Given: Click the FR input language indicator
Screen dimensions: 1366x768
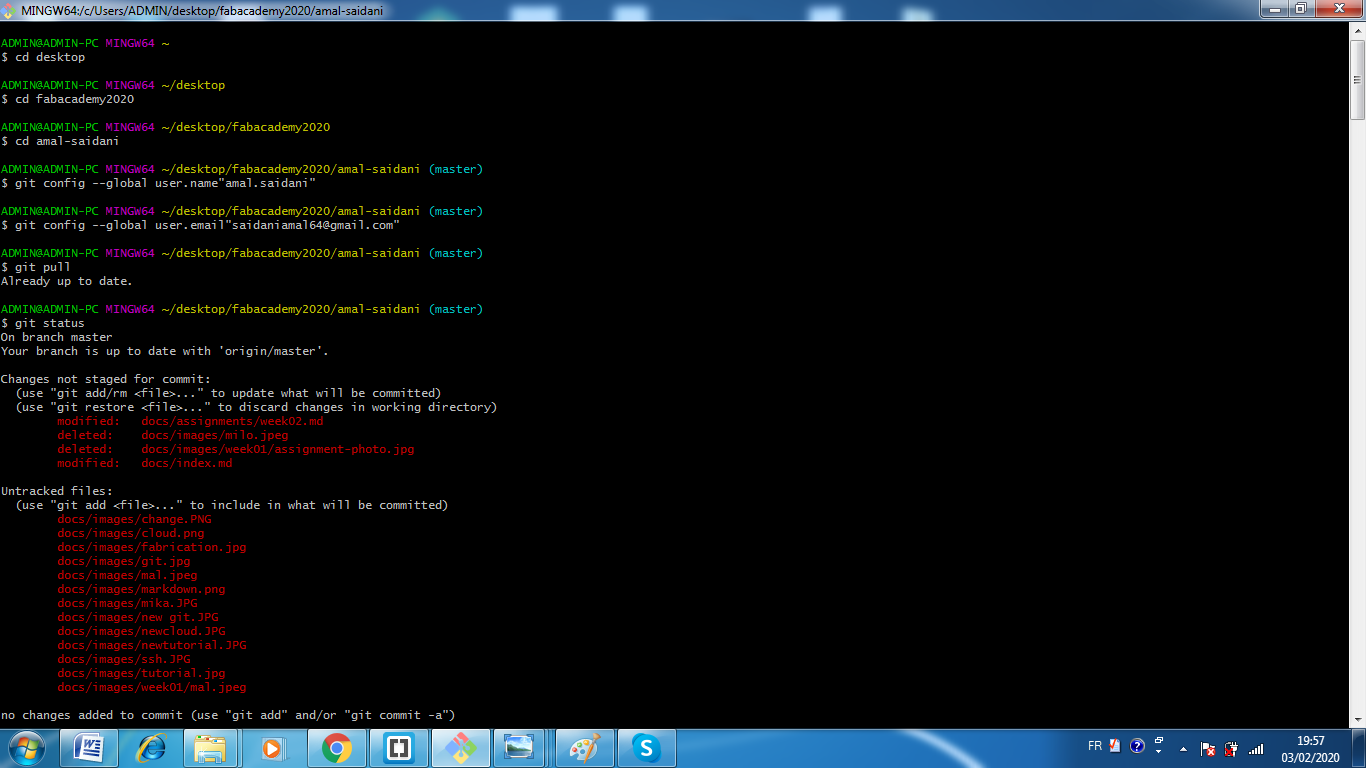Looking at the screenshot, I should [1095, 746].
